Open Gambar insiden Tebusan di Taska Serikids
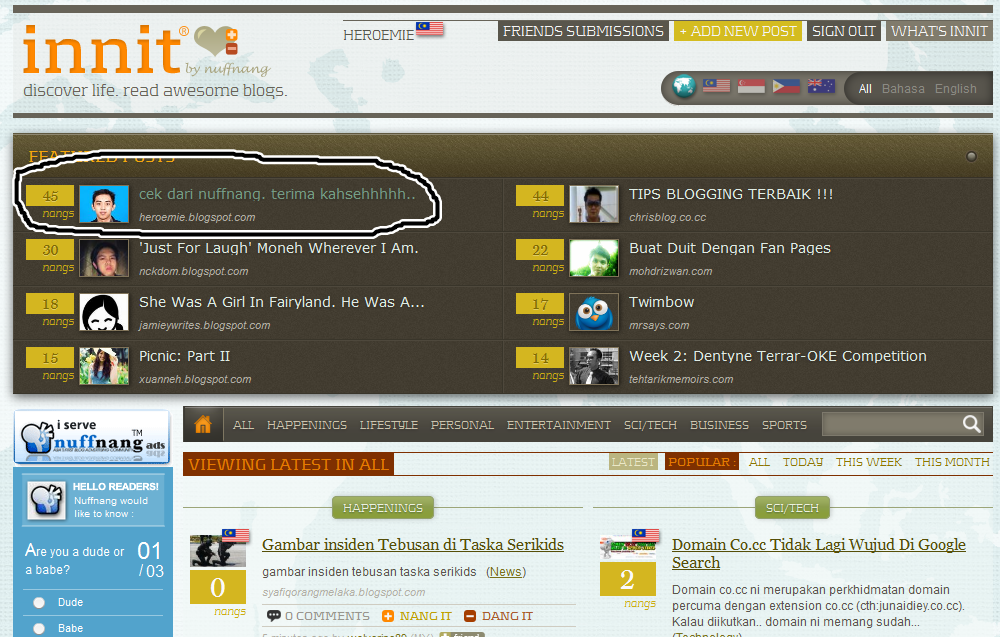The height and width of the screenshot is (637, 1000). click(413, 545)
